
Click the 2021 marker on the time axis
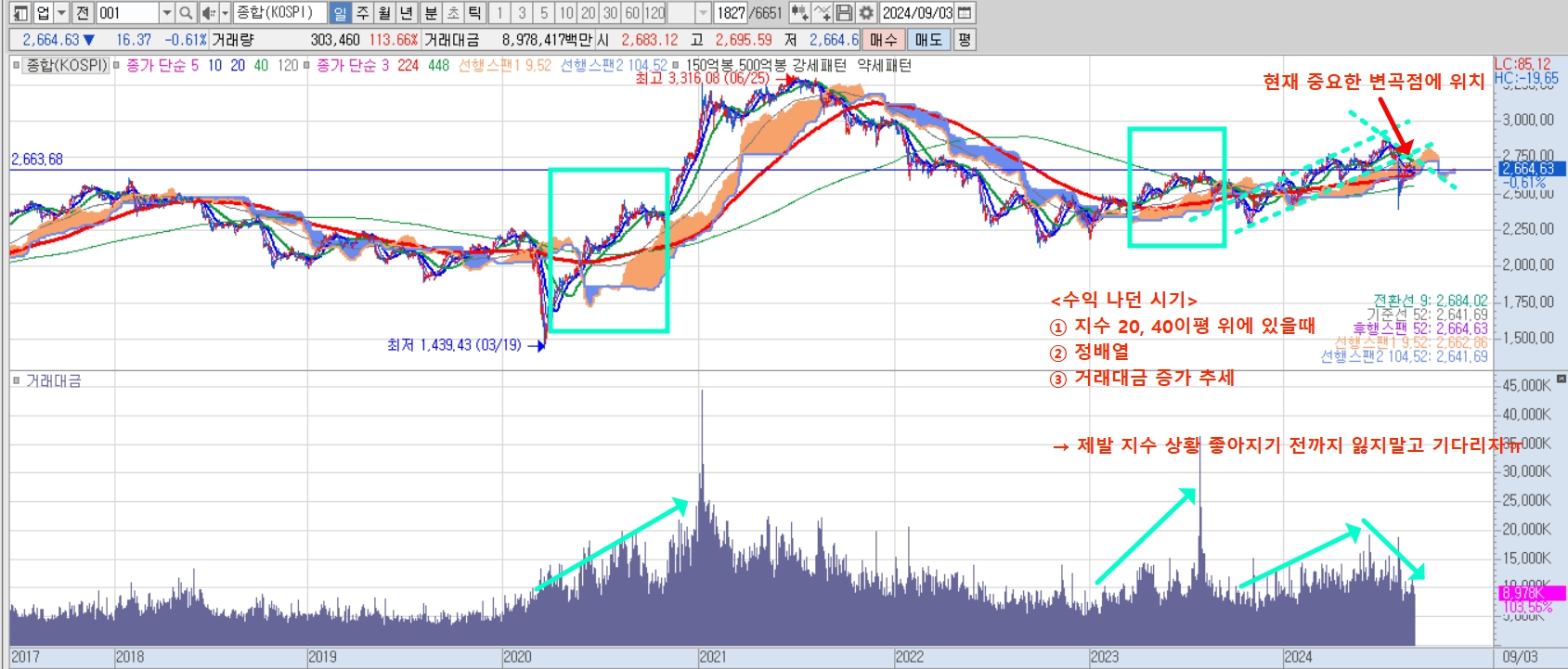[712, 657]
